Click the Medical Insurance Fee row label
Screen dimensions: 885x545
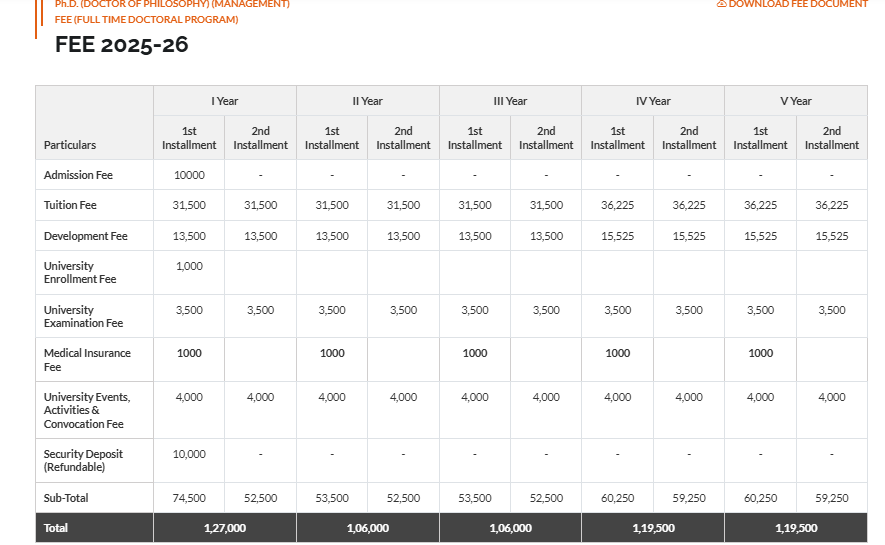click(87, 359)
